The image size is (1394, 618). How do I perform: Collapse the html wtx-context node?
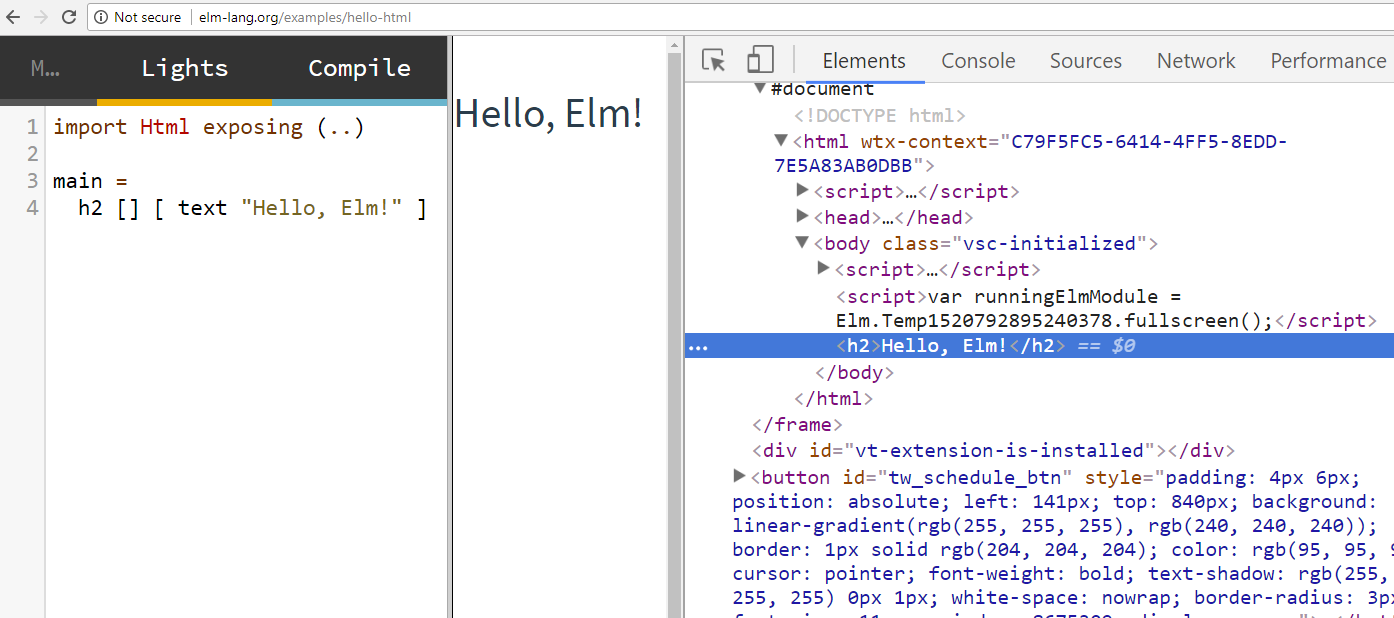pyautogui.click(x=781, y=141)
